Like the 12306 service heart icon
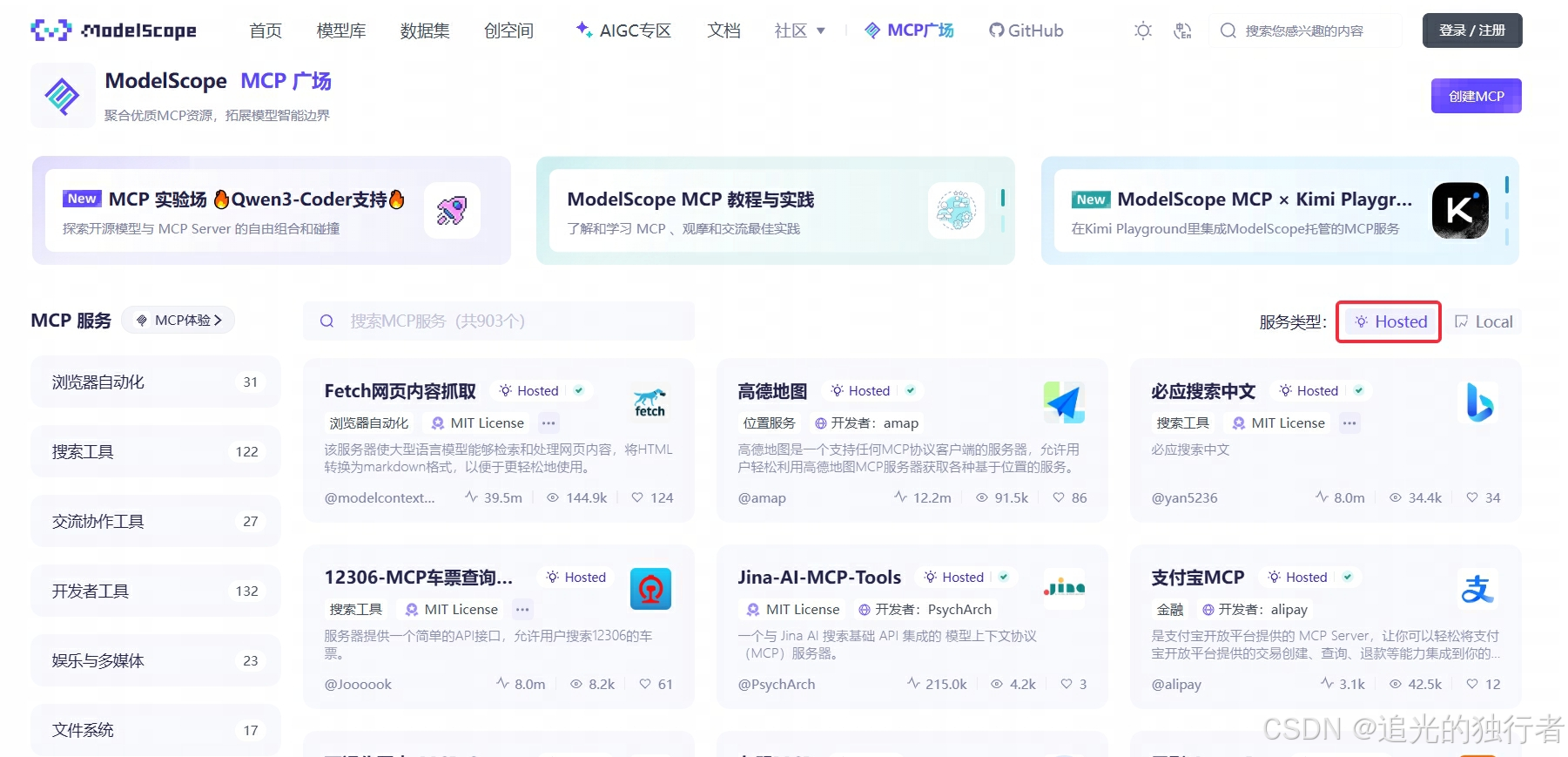1568x757 pixels. (x=645, y=684)
